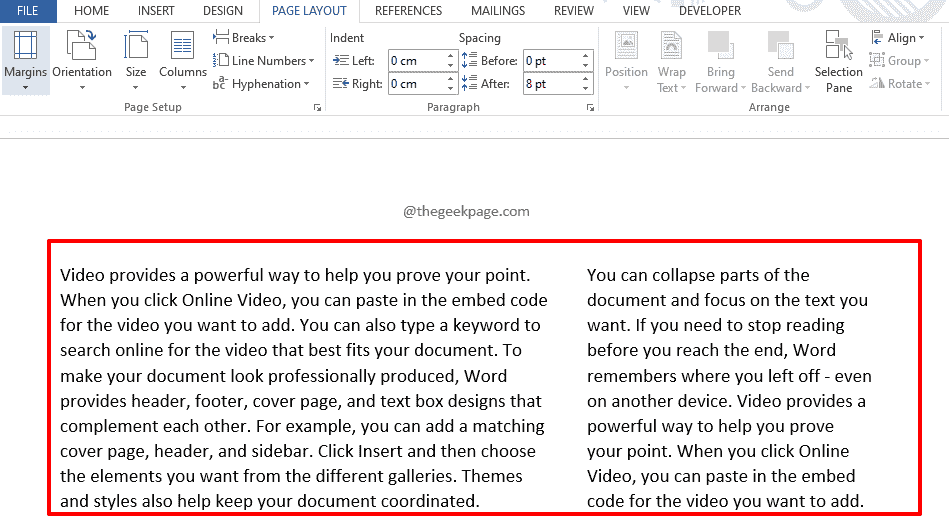The width and height of the screenshot is (949, 516).
Task: Launch the Paragraph settings dialog
Action: [590, 107]
